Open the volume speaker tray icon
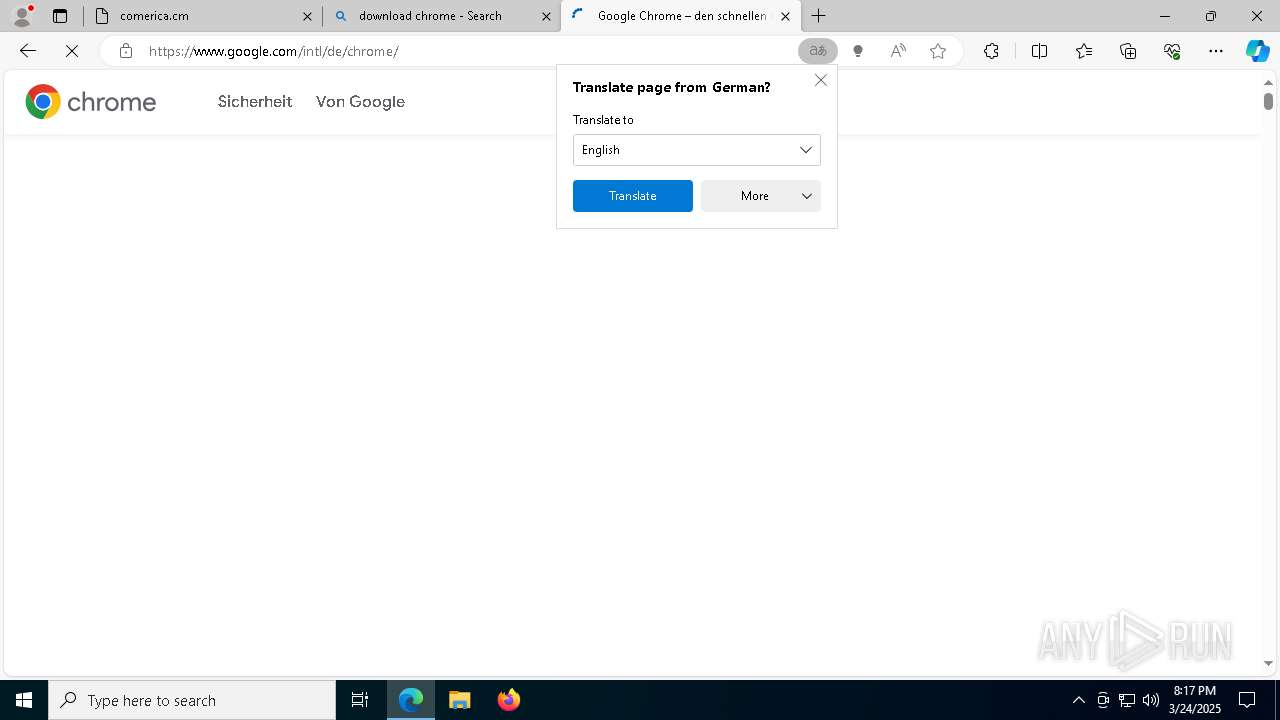1280x720 pixels. tap(1151, 700)
